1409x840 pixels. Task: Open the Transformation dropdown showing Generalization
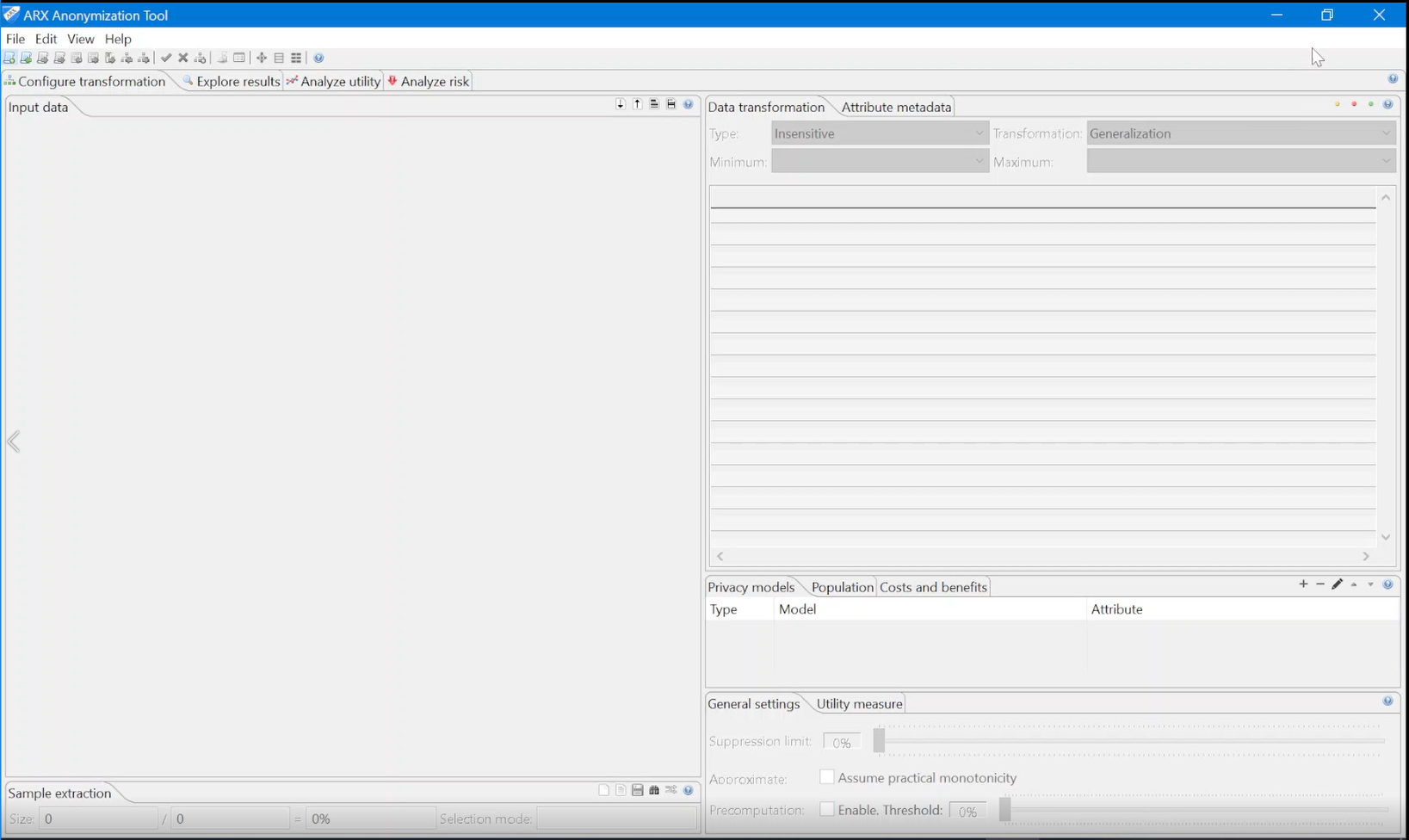(1240, 133)
